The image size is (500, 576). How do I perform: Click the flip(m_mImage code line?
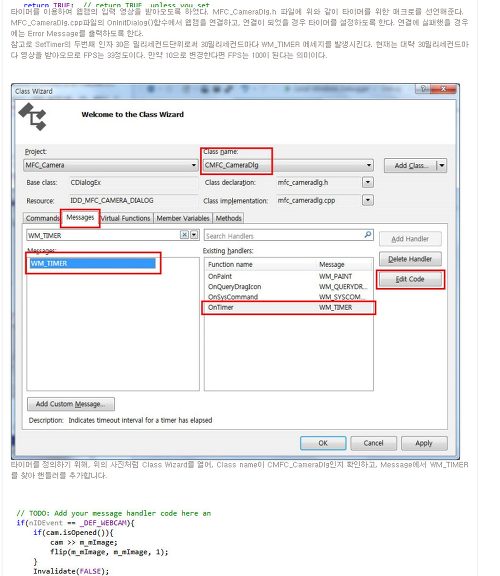coord(109,552)
